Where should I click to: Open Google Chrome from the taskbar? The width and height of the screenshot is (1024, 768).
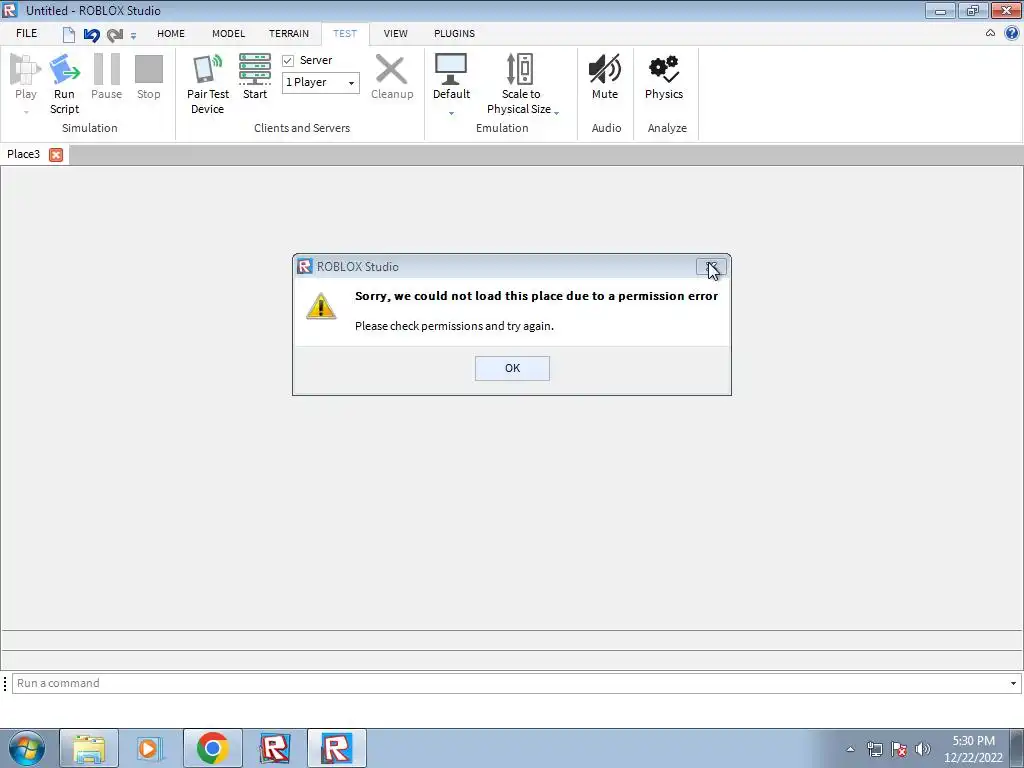click(212, 748)
